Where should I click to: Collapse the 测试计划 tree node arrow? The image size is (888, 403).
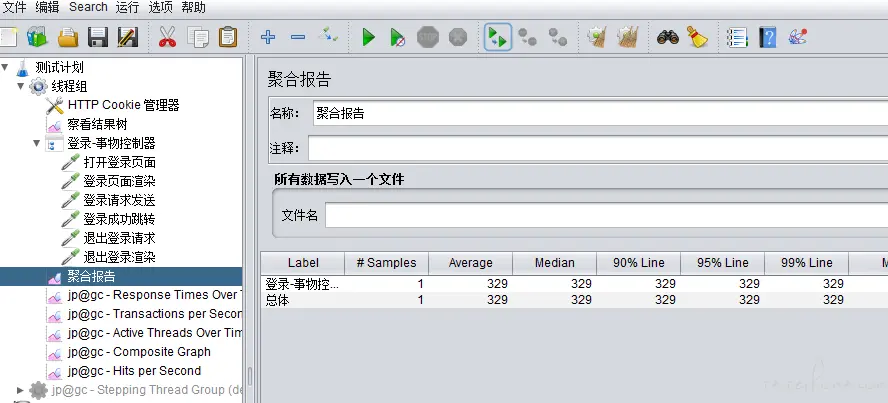5,68
